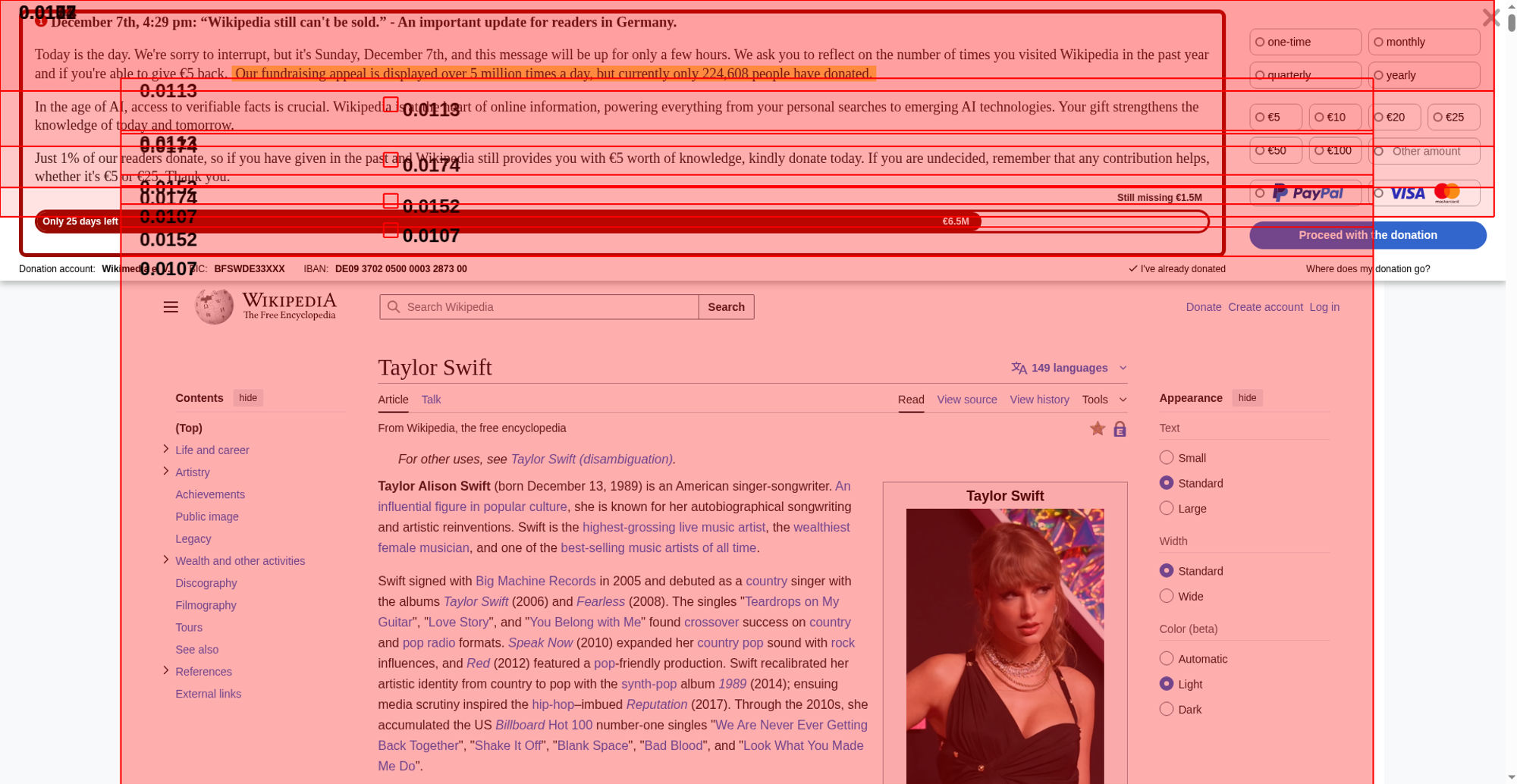This screenshot has width=1517, height=784.
Task: Select the monthly donation frequency
Action: [x=1424, y=42]
